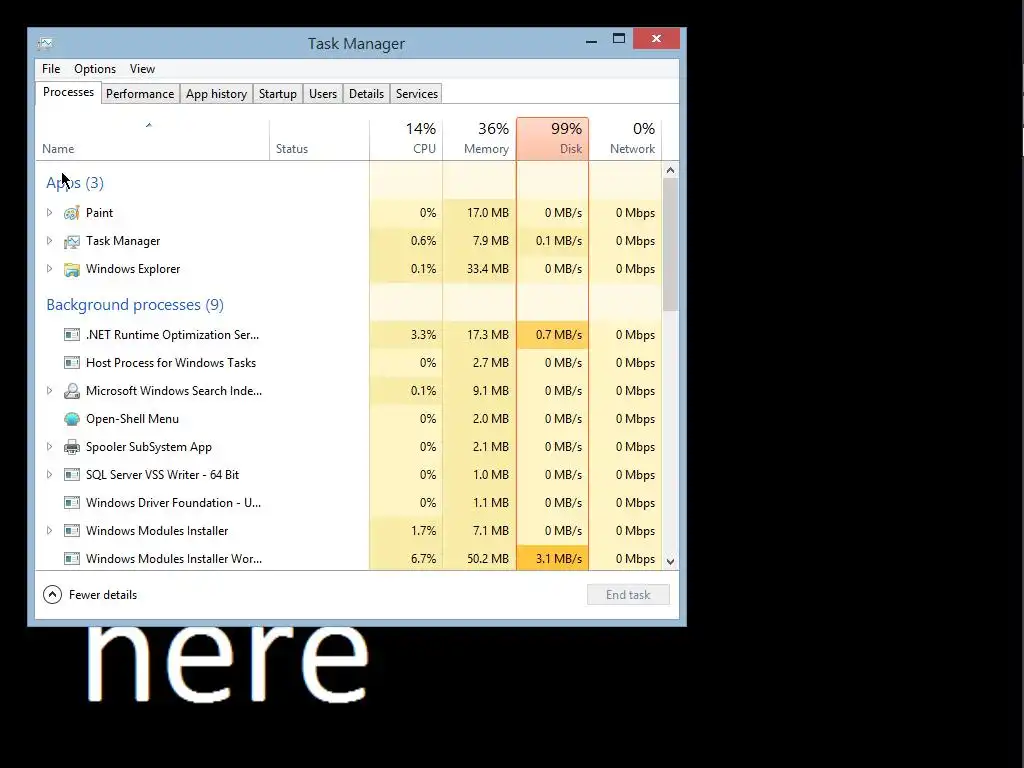The height and width of the screenshot is (768, 1024).
Task: Expand the Paint process group
Action: 49,213
